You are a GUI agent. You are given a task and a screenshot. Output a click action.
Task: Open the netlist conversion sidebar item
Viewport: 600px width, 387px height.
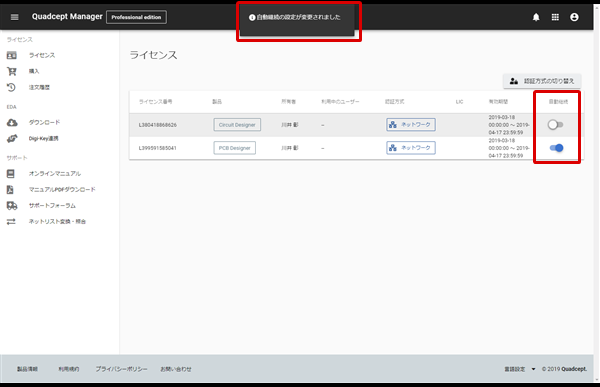[57, 222]
